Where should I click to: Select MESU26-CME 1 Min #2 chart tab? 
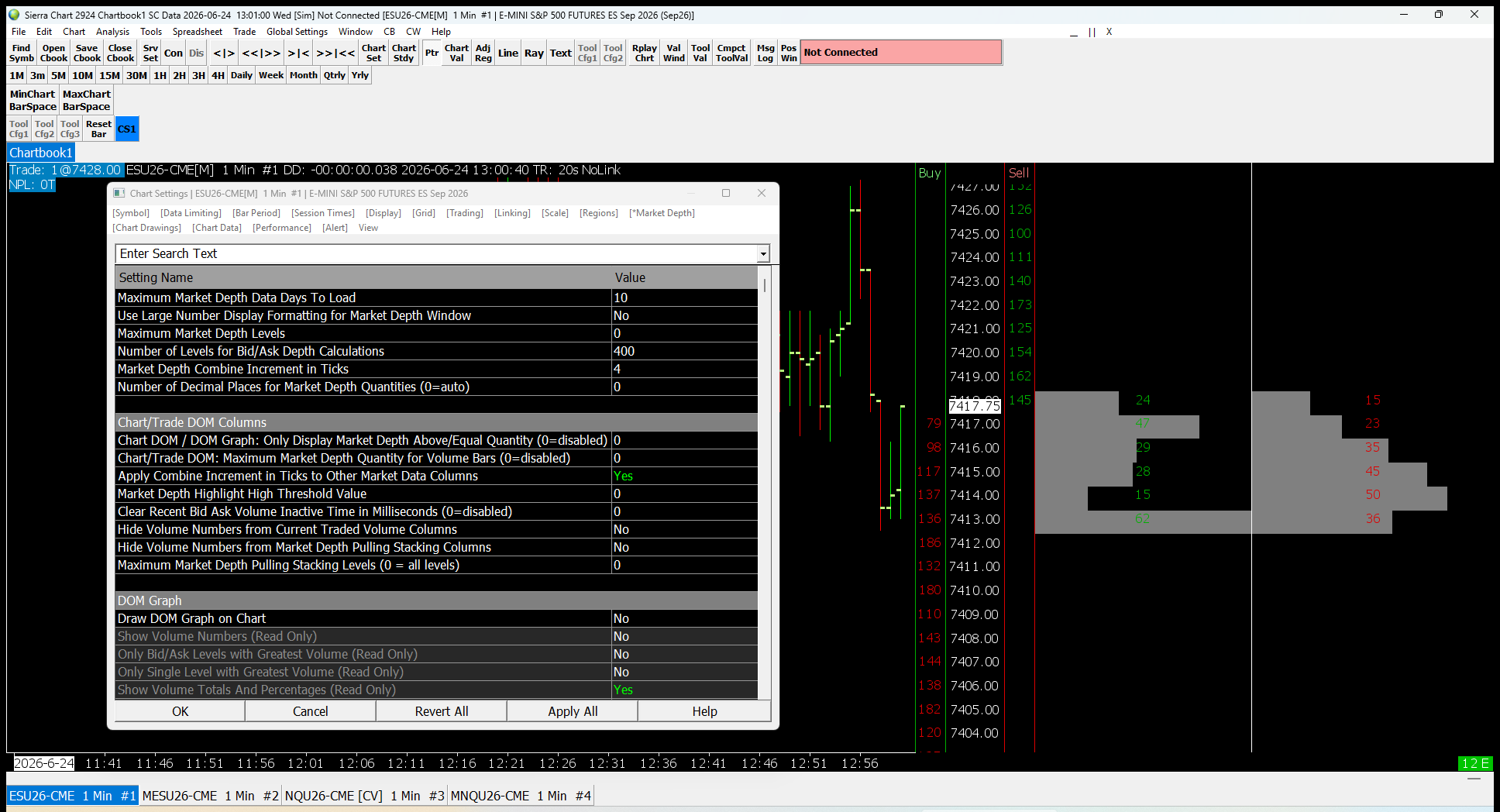point(210,796)
